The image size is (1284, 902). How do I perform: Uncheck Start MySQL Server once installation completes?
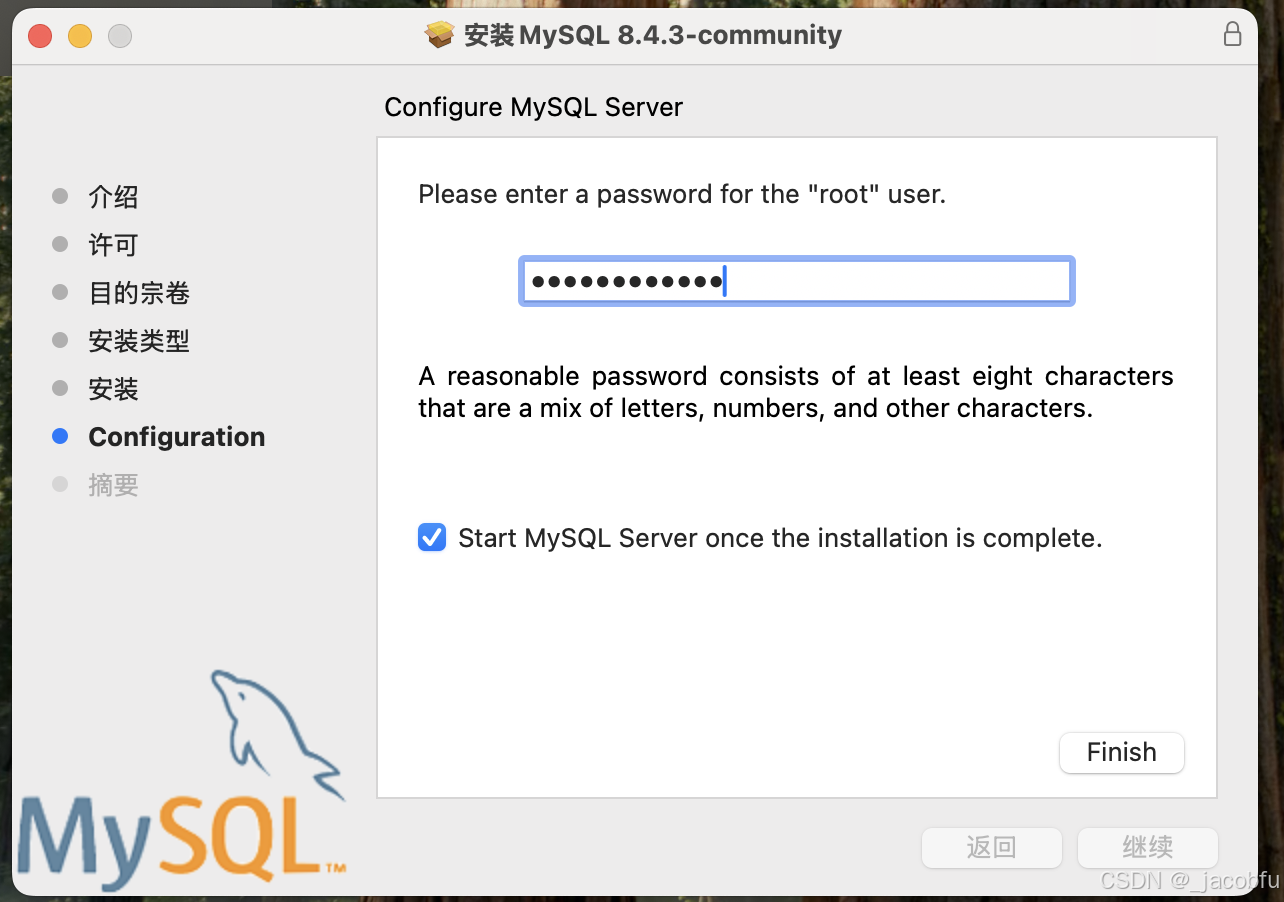431,537
